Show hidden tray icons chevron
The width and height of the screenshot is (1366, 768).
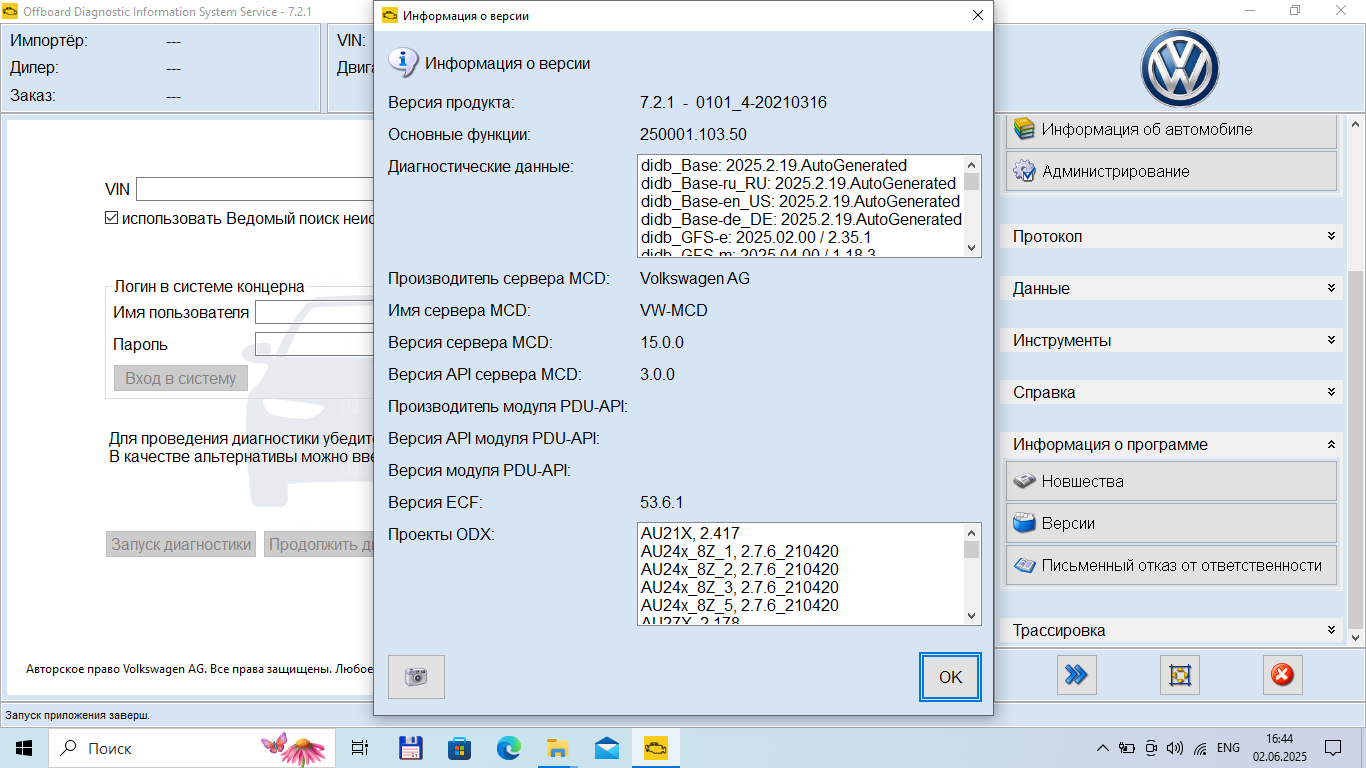[x=1103, y=748]
